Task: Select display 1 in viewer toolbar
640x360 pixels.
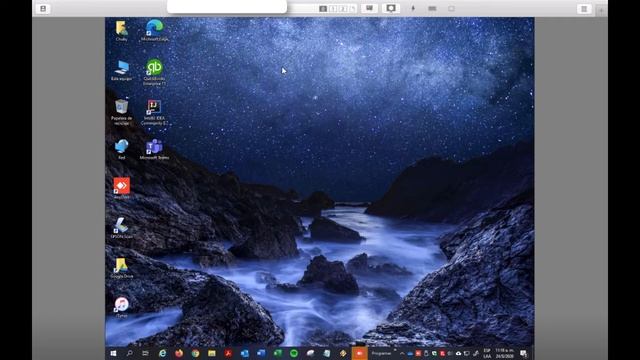Action: click(333, 9)
